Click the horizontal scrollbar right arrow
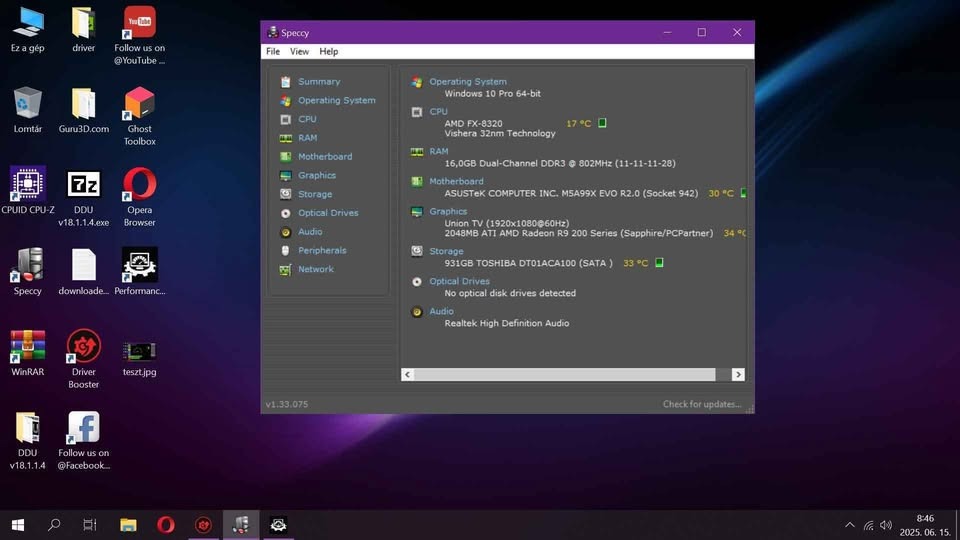The image size is (960, 540). [738, 374]
